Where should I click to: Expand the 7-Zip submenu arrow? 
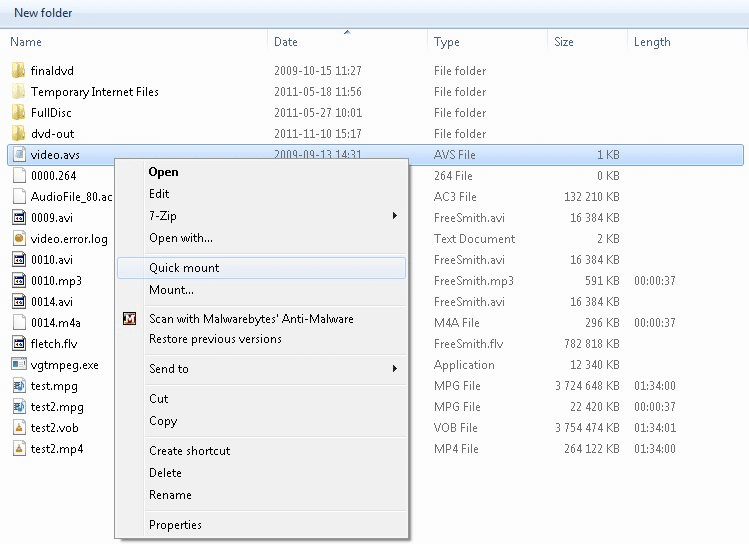coord(395,215)
